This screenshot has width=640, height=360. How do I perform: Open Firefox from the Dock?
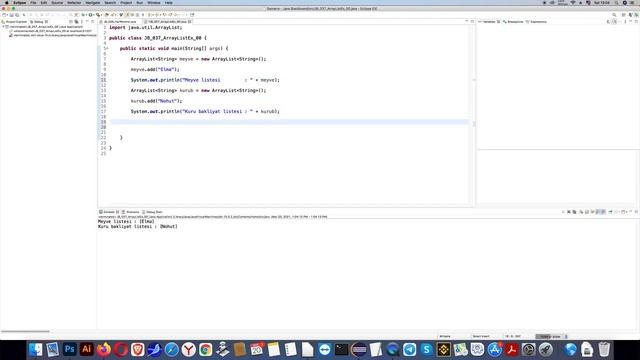104,349
